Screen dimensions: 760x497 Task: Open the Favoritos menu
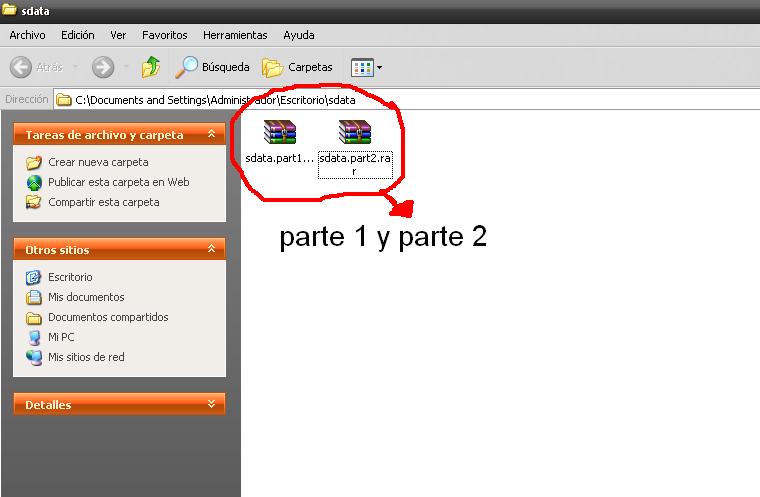click(164, 35)
